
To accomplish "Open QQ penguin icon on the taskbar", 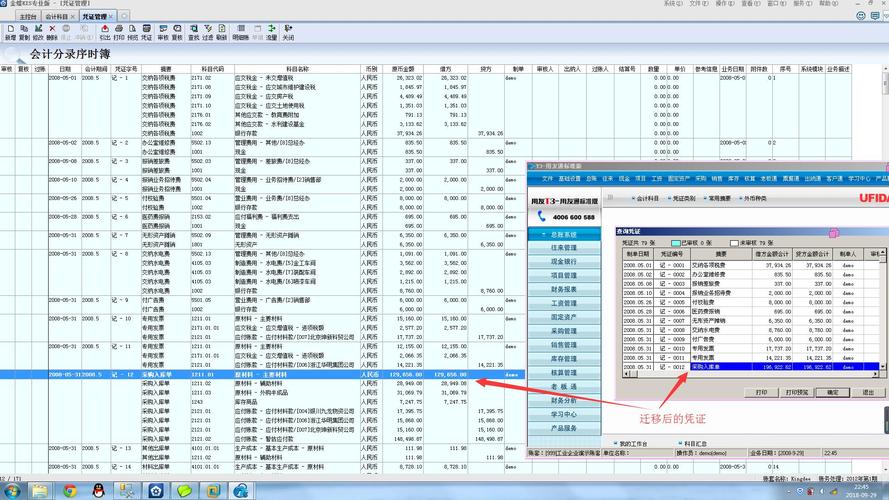I will point(99,490).
